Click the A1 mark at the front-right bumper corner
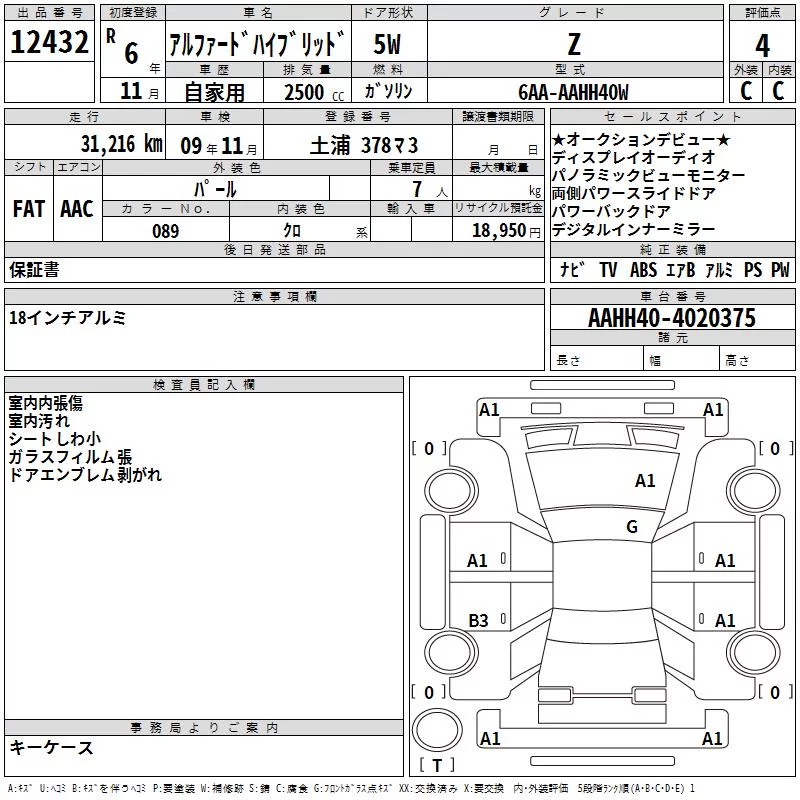The image size is (800, 800). 713,410
